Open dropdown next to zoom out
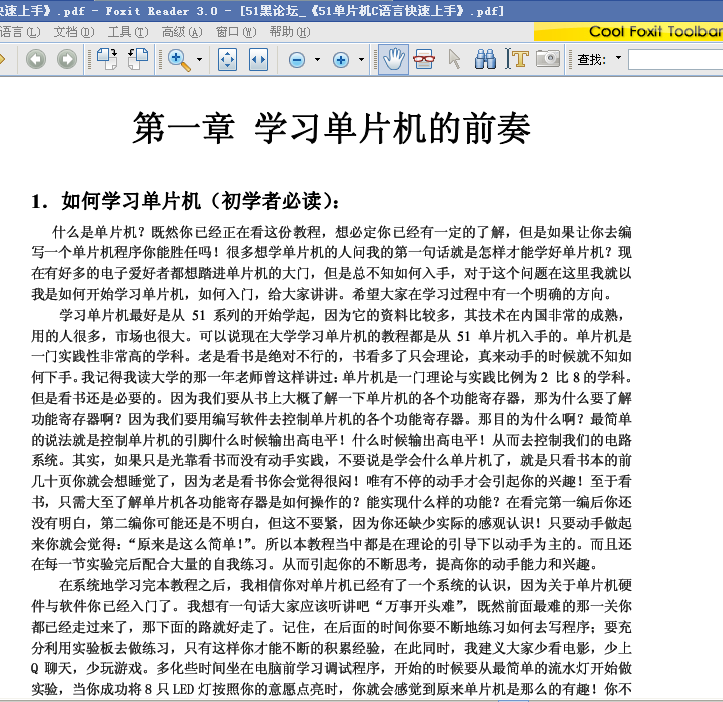 [x=317, y=59]
